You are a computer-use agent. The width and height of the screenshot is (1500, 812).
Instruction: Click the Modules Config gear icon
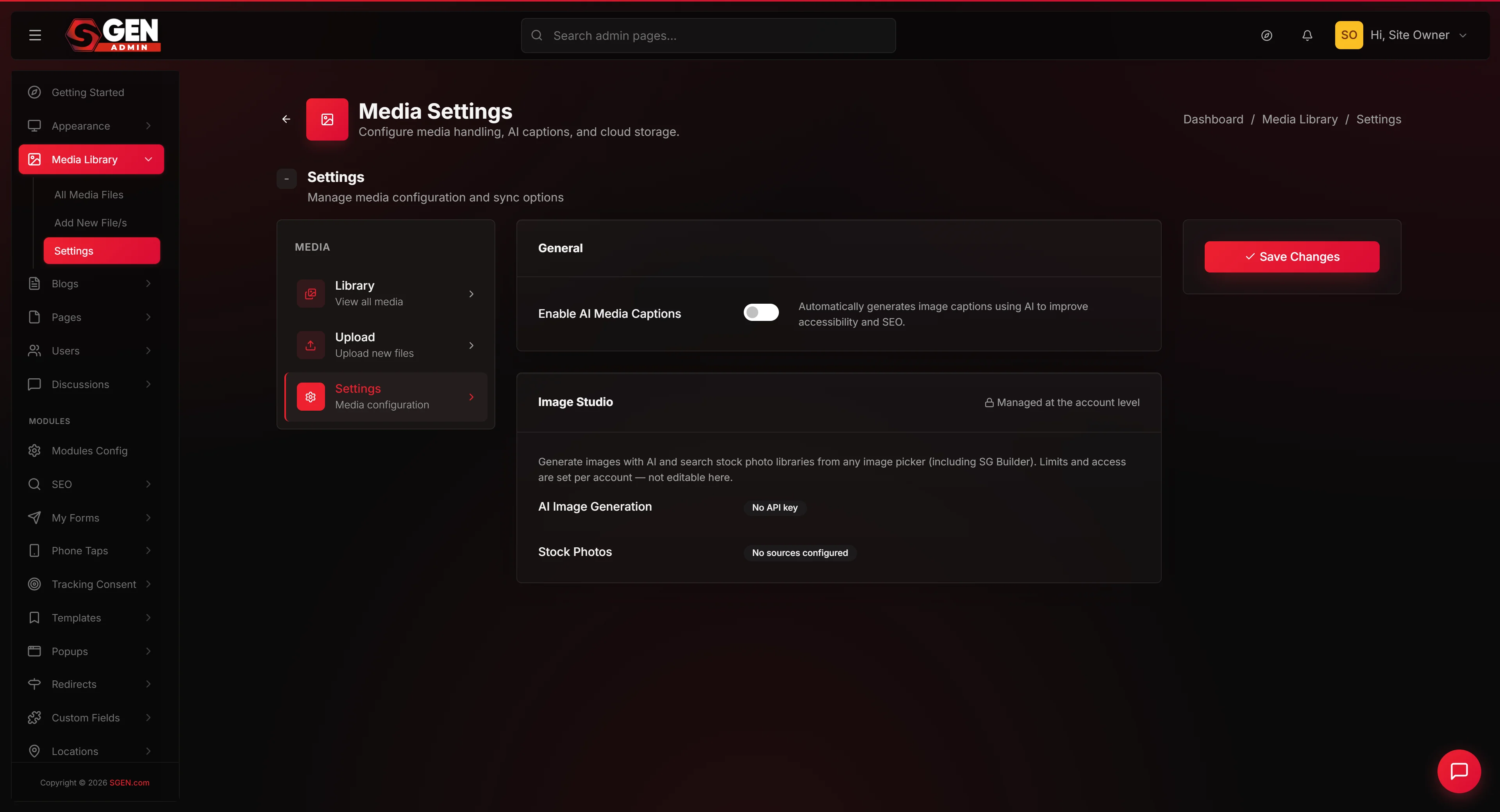[x=34, y=451]
